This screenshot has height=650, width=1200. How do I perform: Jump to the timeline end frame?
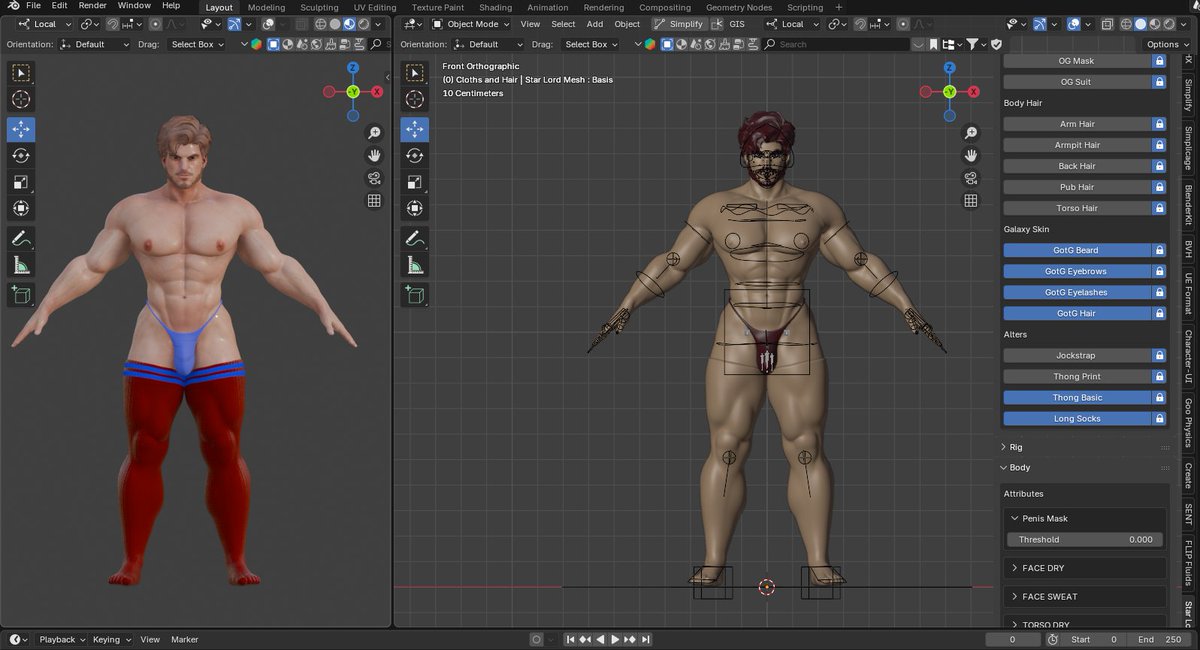tap(646, 639)
